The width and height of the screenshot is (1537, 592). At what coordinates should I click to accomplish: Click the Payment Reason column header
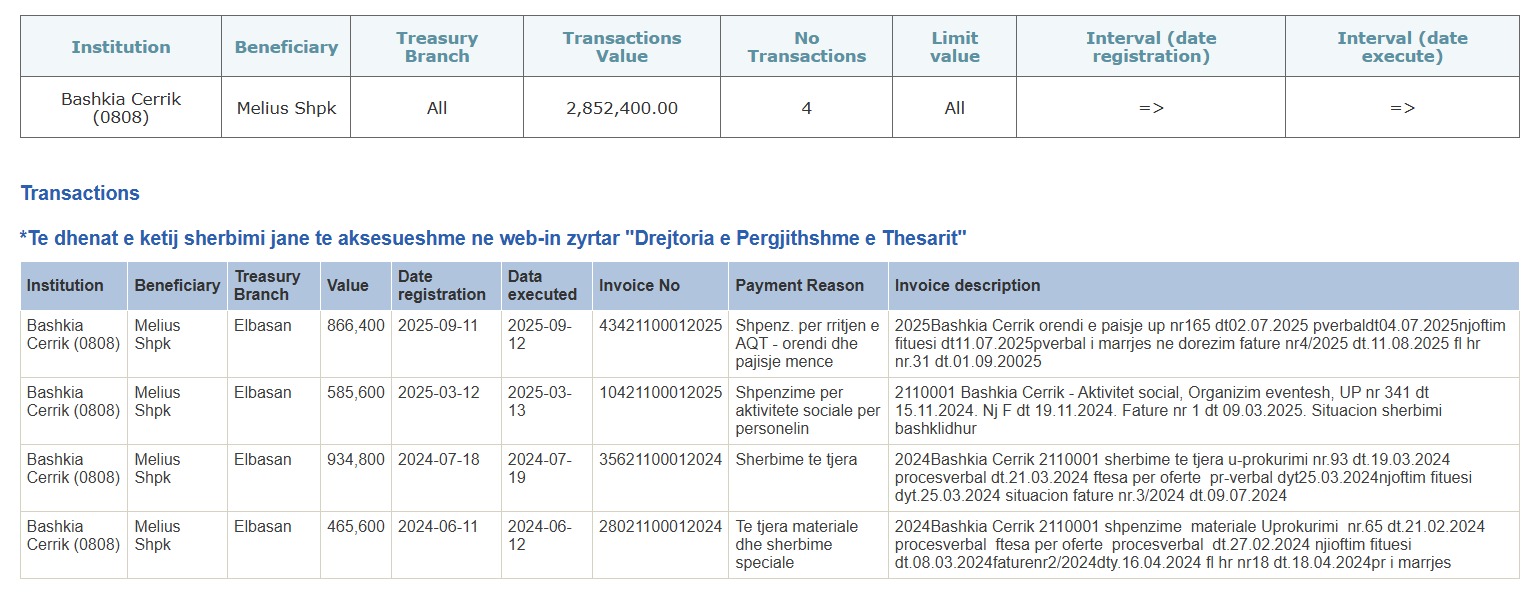click(799, 286)
